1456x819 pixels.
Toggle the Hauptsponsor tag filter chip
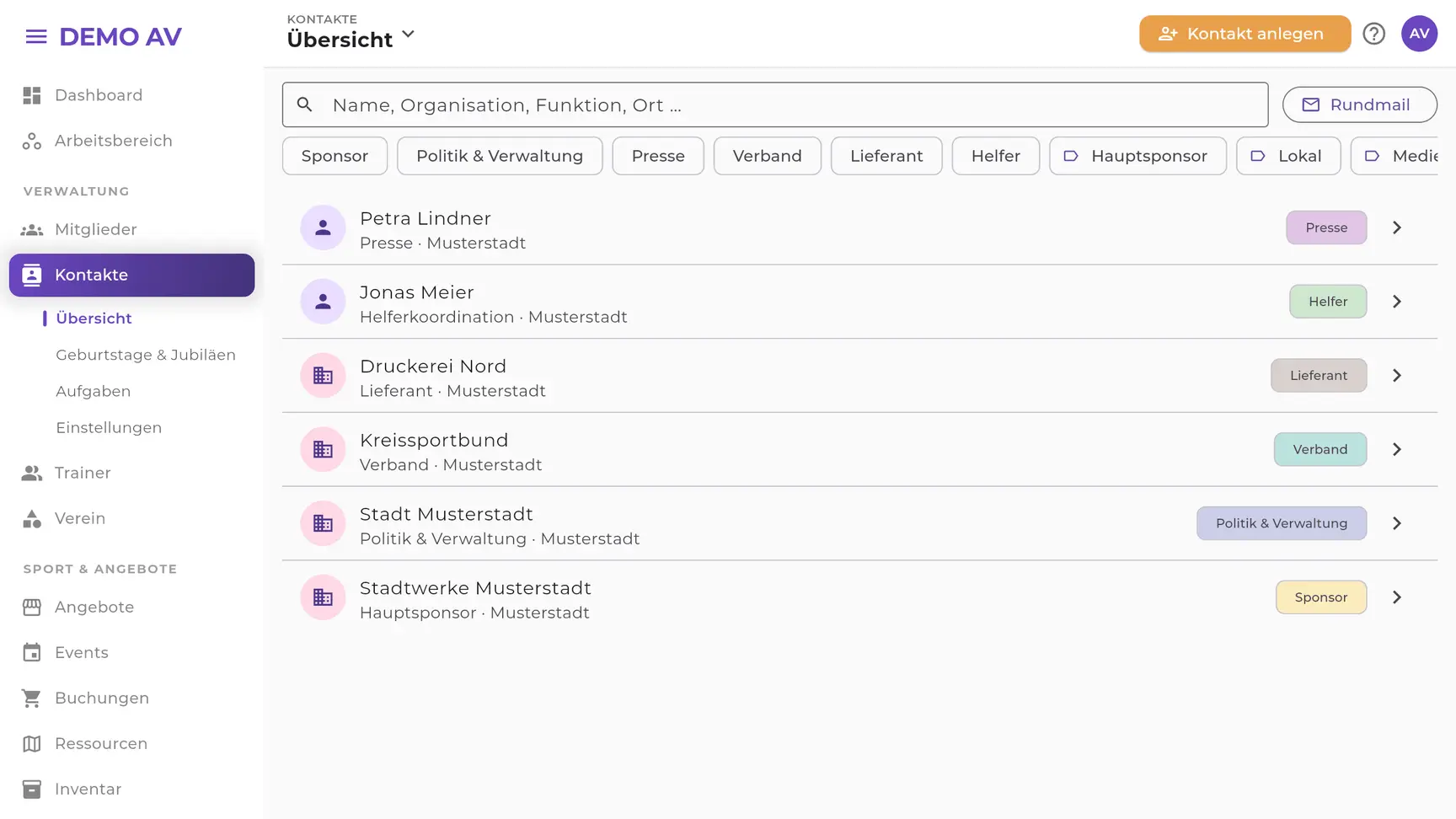pyautogui.click(x=1137, y=156)
